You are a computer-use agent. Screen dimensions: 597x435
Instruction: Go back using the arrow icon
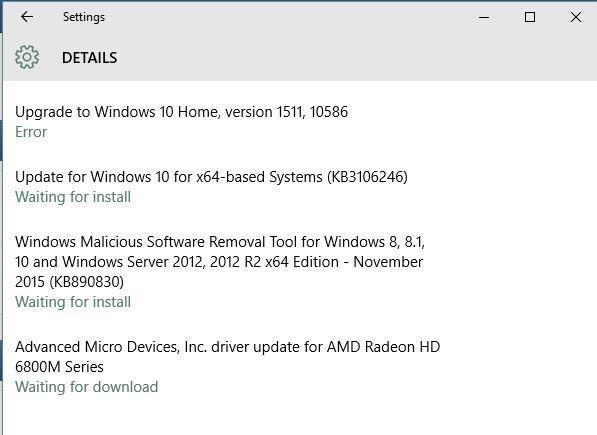(x=27, y=17)
